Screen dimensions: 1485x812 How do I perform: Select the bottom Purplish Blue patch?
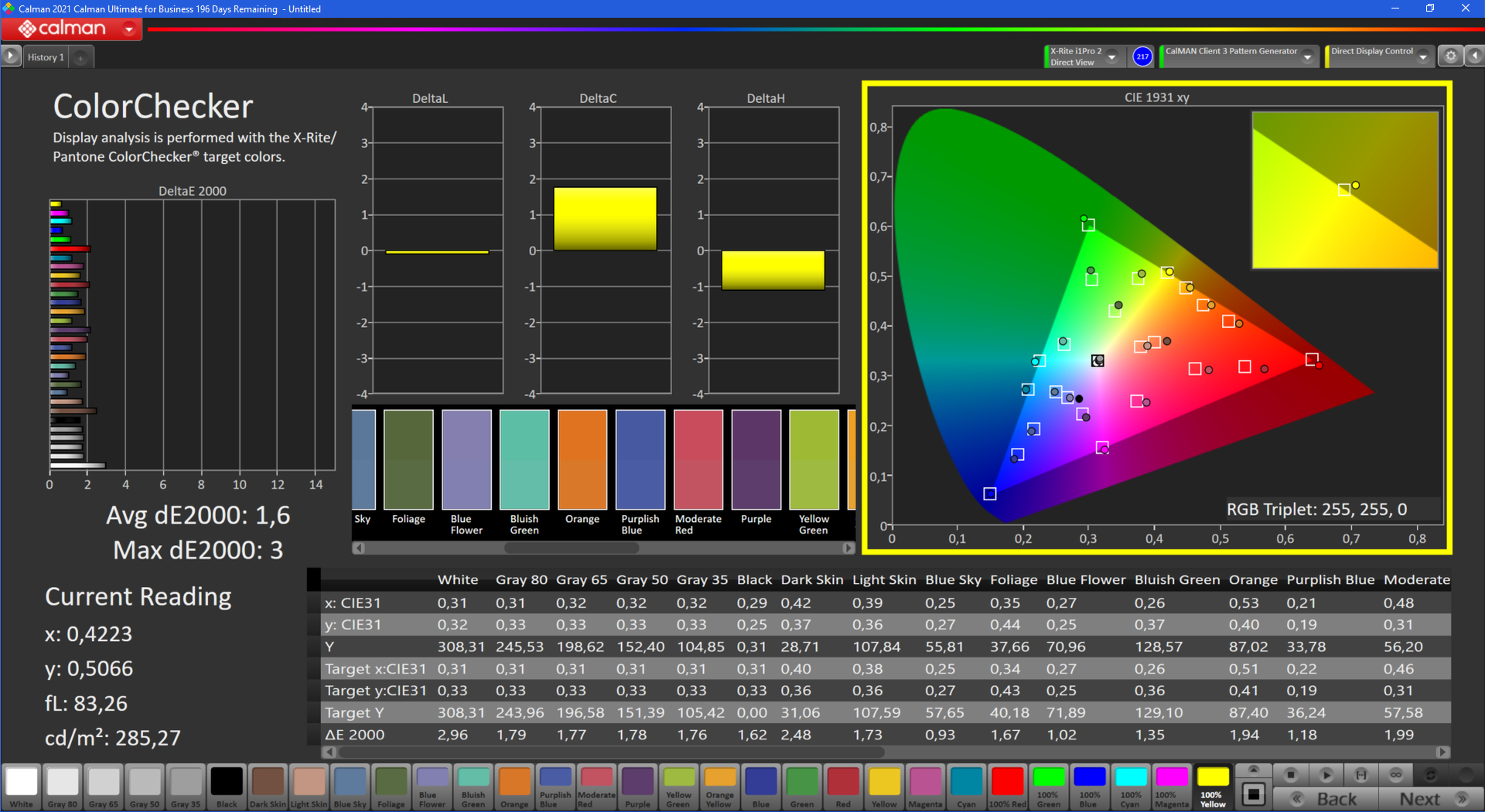(555, 786)
